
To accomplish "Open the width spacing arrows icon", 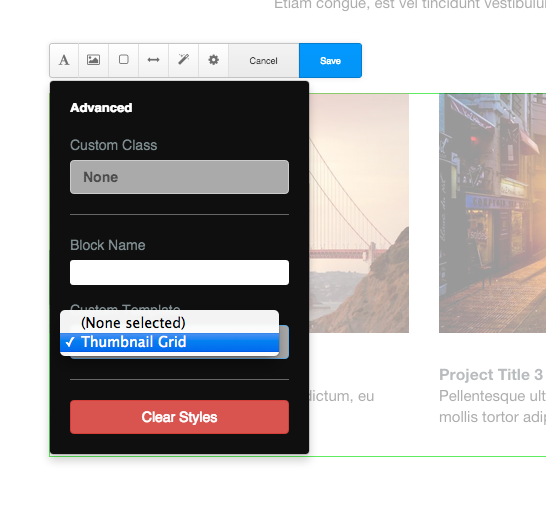I will click(153, 60).
